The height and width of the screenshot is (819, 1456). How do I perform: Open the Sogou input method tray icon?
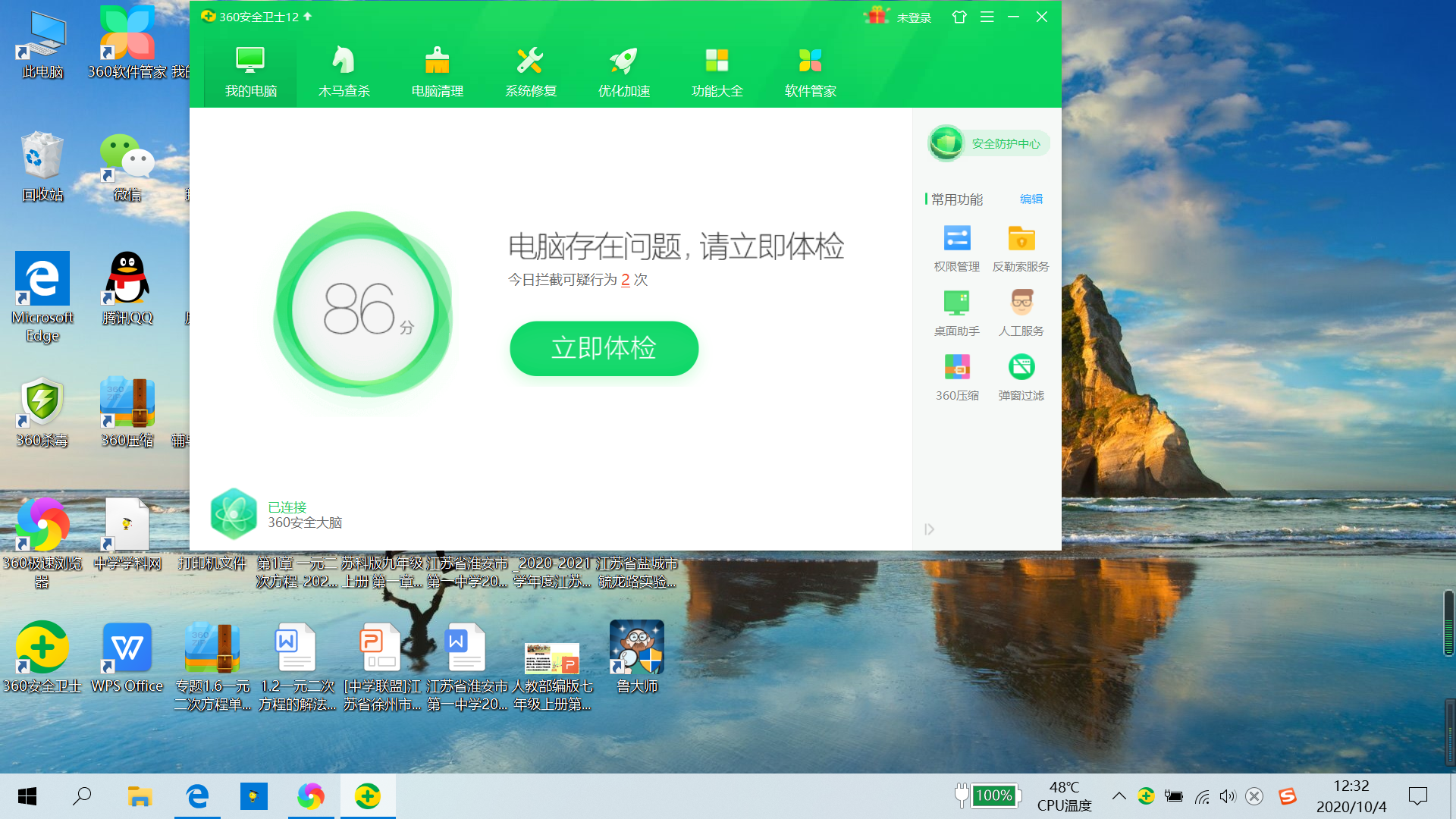pyautogui.click(x=1287, y=796)
